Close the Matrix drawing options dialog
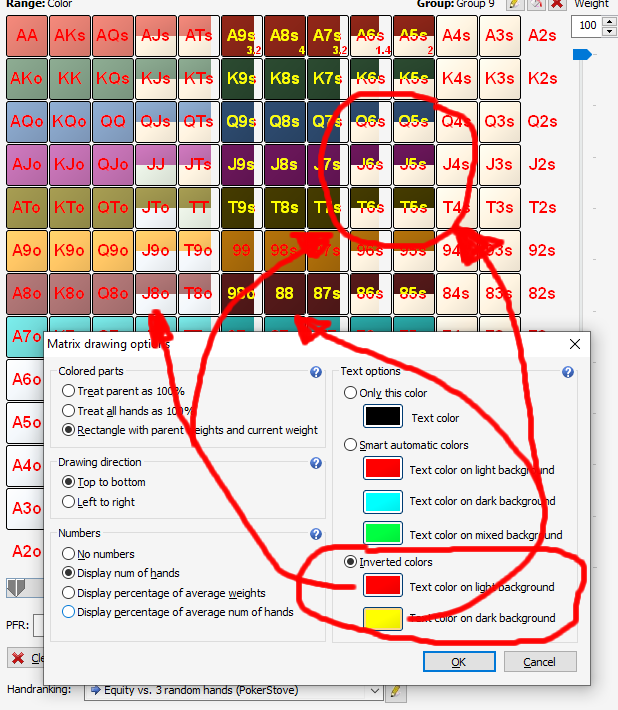The image size is (618, 710). 575,344
